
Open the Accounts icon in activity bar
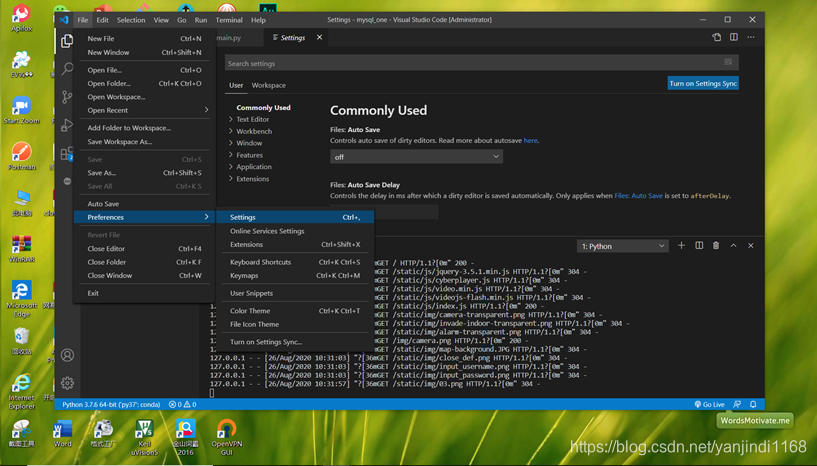click(x=67, y=355)
